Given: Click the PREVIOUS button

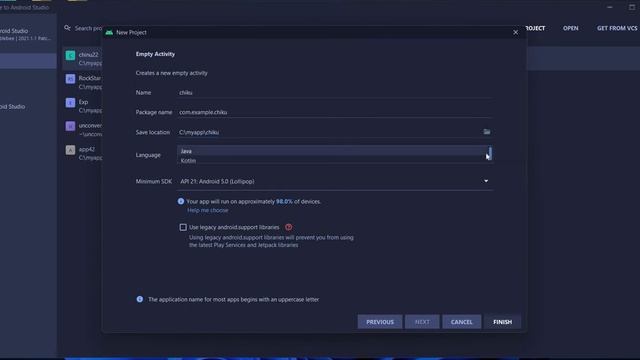Looking at the screenshot, I should [380, 322].
